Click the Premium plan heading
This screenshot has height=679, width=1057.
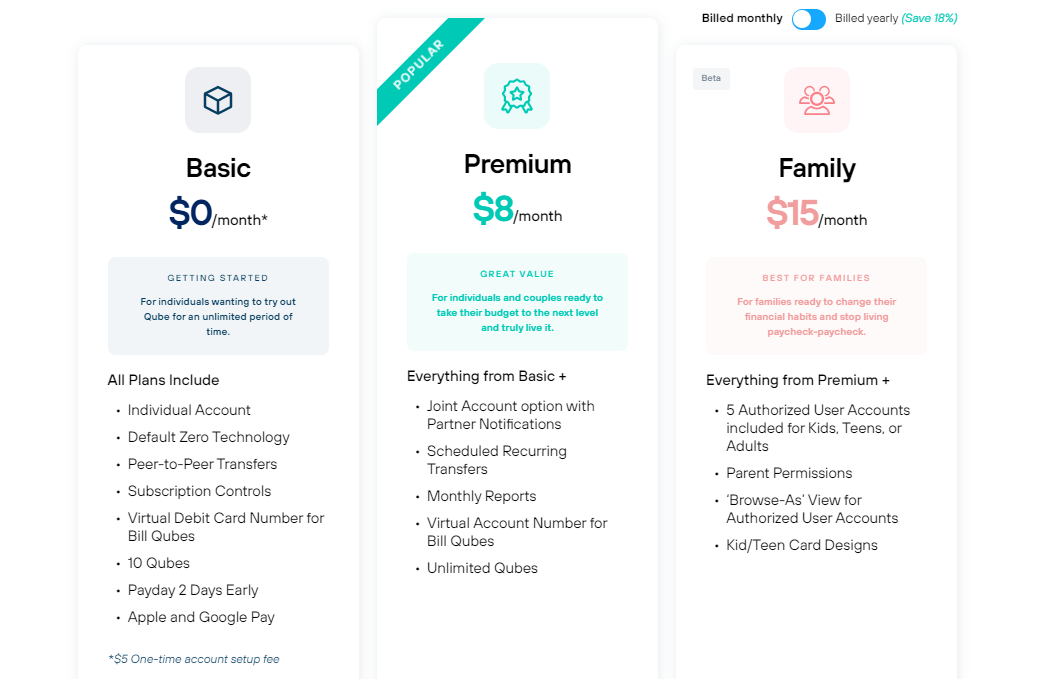[x=517, y=164]
